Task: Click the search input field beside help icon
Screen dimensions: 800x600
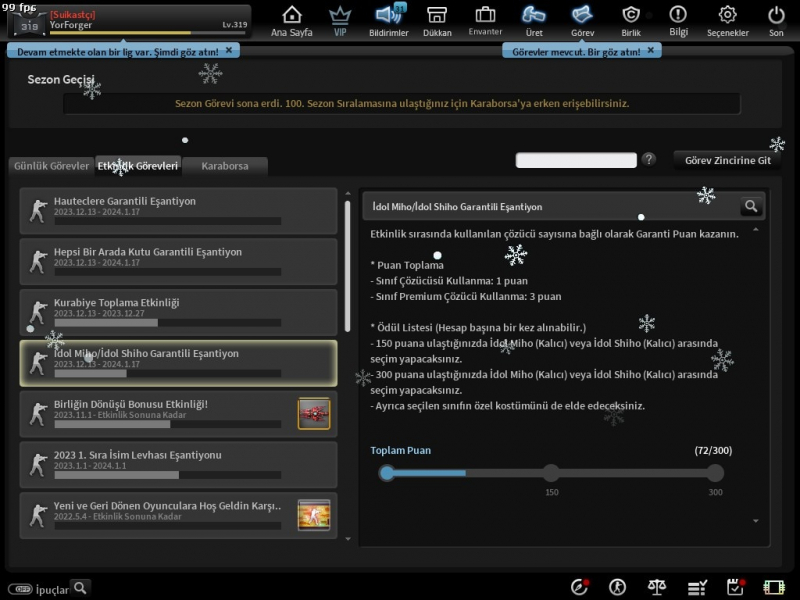Action: (576, 160)
